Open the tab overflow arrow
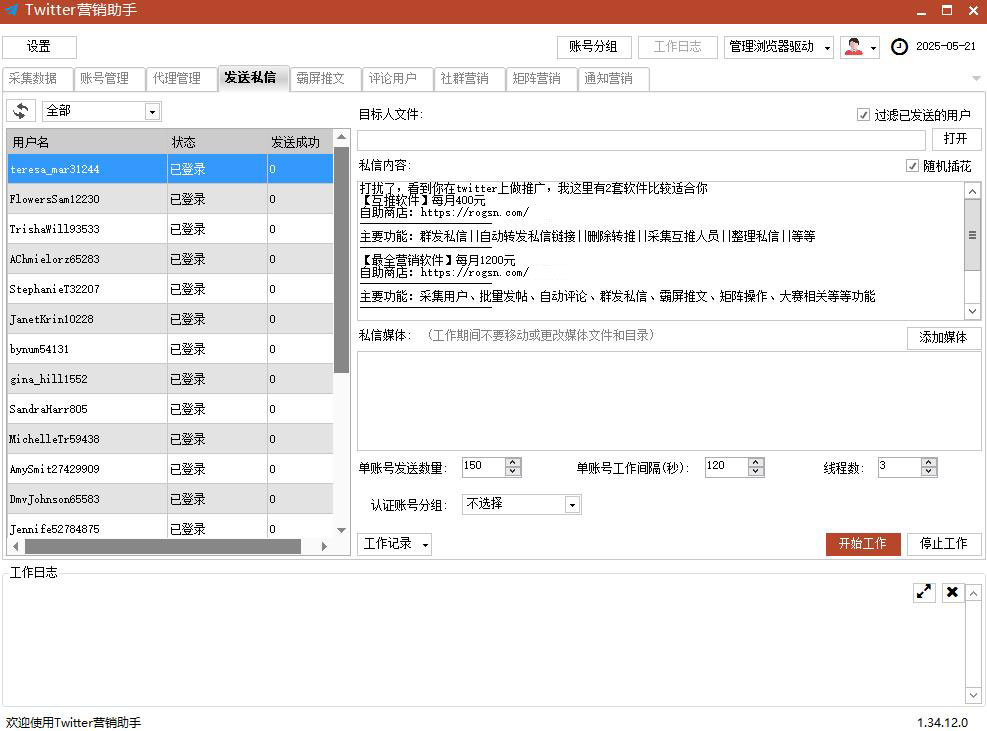 pyautogui.click(x=976, y=78)
